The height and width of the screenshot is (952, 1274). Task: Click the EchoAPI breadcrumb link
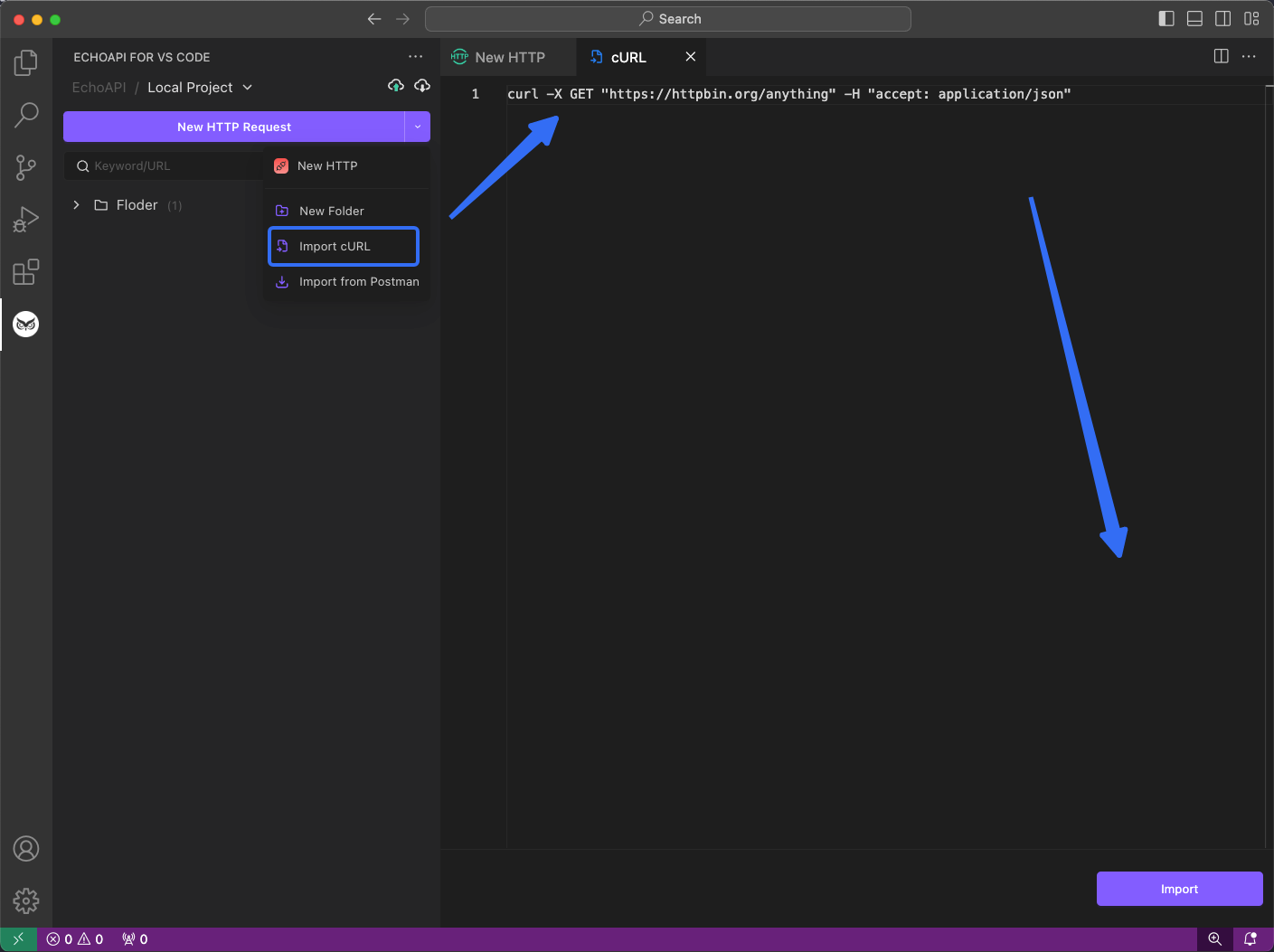coord(99,88)
